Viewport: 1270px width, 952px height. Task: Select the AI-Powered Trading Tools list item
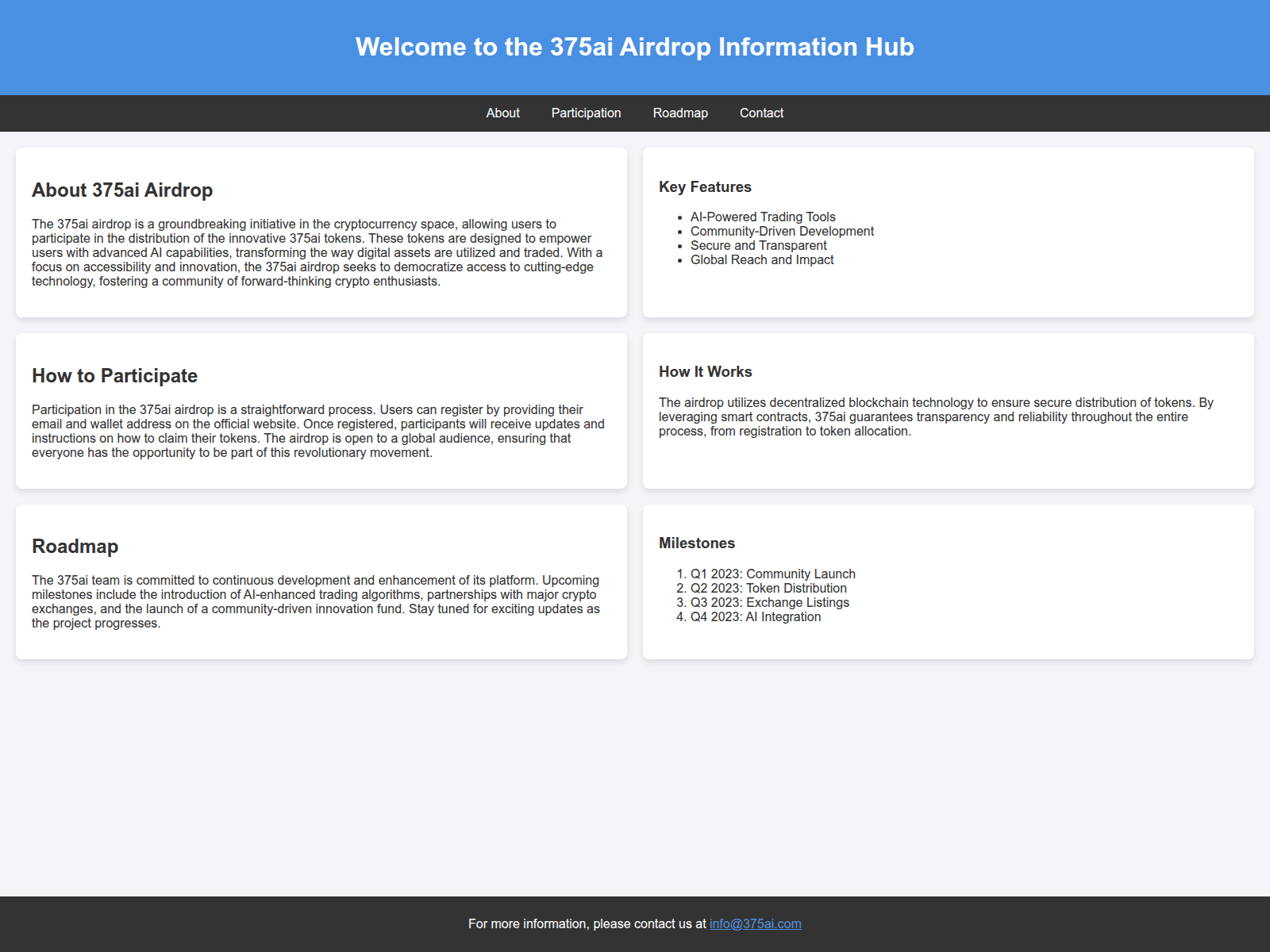click(763, 217)
